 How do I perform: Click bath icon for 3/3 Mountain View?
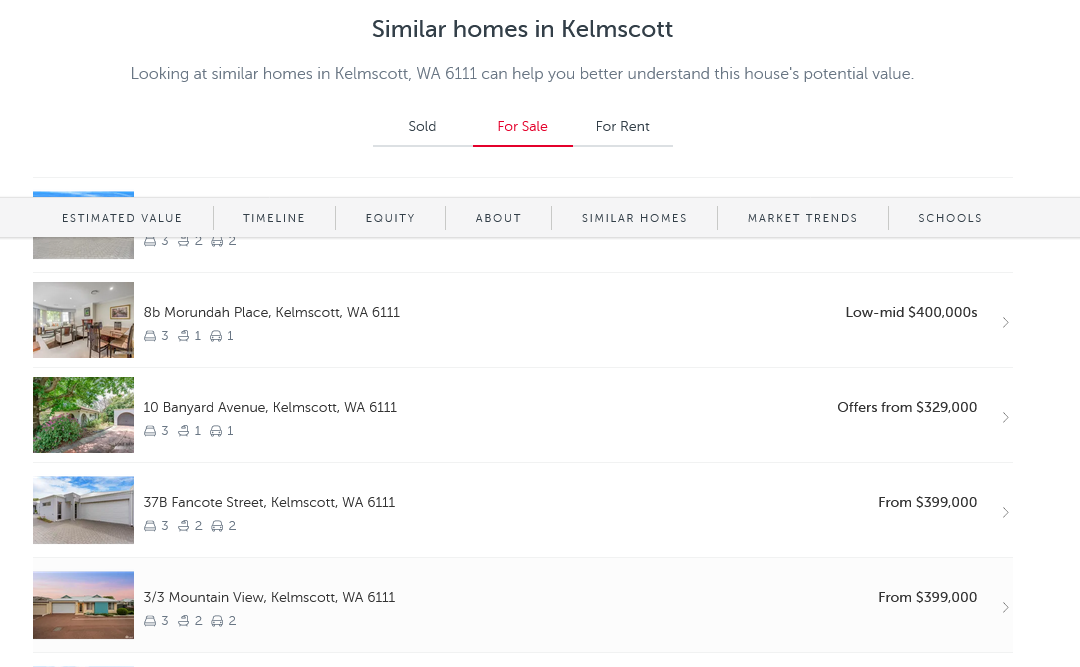coord(183,621)
